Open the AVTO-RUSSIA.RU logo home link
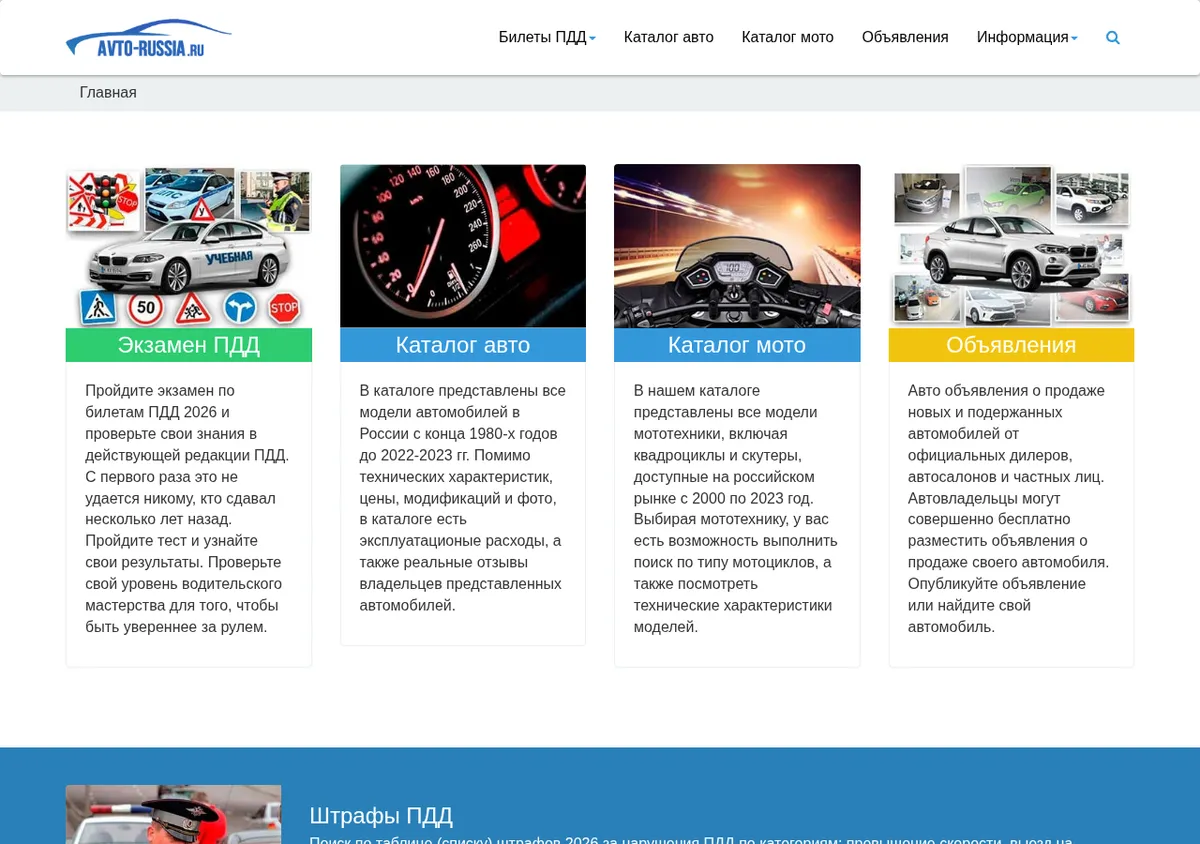 149,38
